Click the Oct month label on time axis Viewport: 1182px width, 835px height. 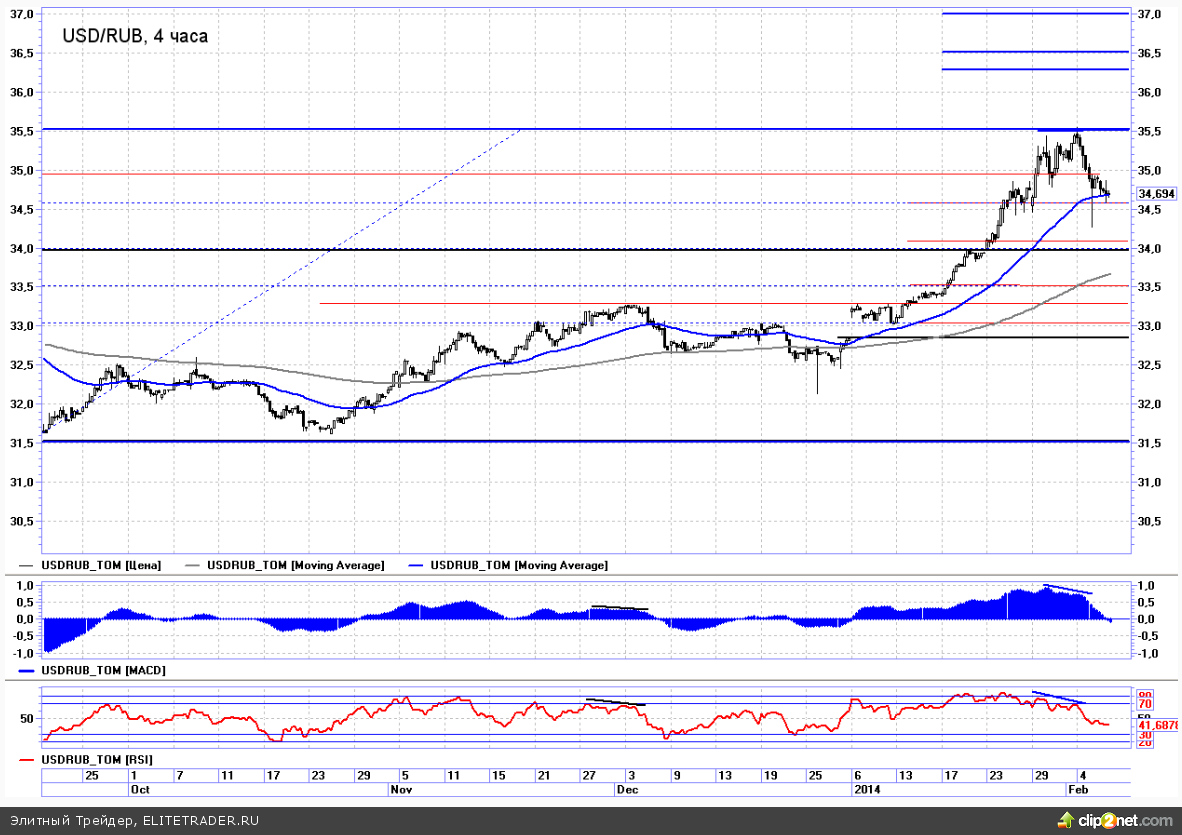point(140,789)
